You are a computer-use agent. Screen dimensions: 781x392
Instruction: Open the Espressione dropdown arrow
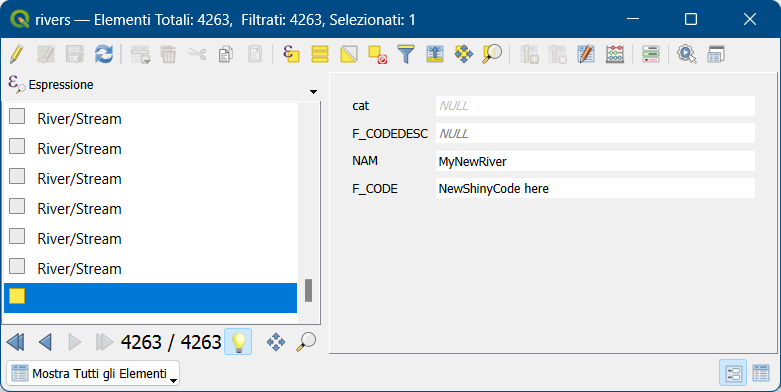tap(313, 92)
